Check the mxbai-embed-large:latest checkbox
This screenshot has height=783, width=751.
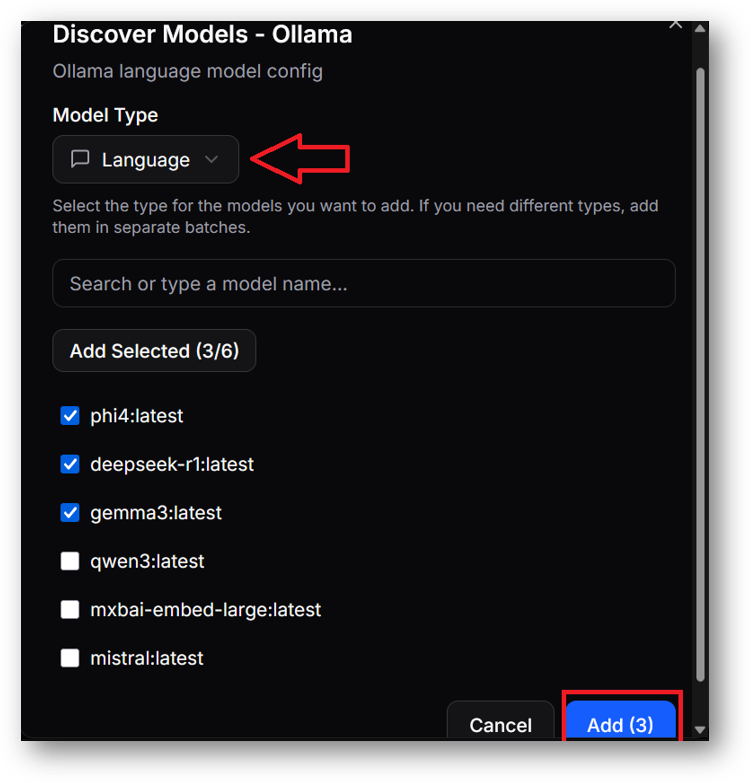pos(70,609)
